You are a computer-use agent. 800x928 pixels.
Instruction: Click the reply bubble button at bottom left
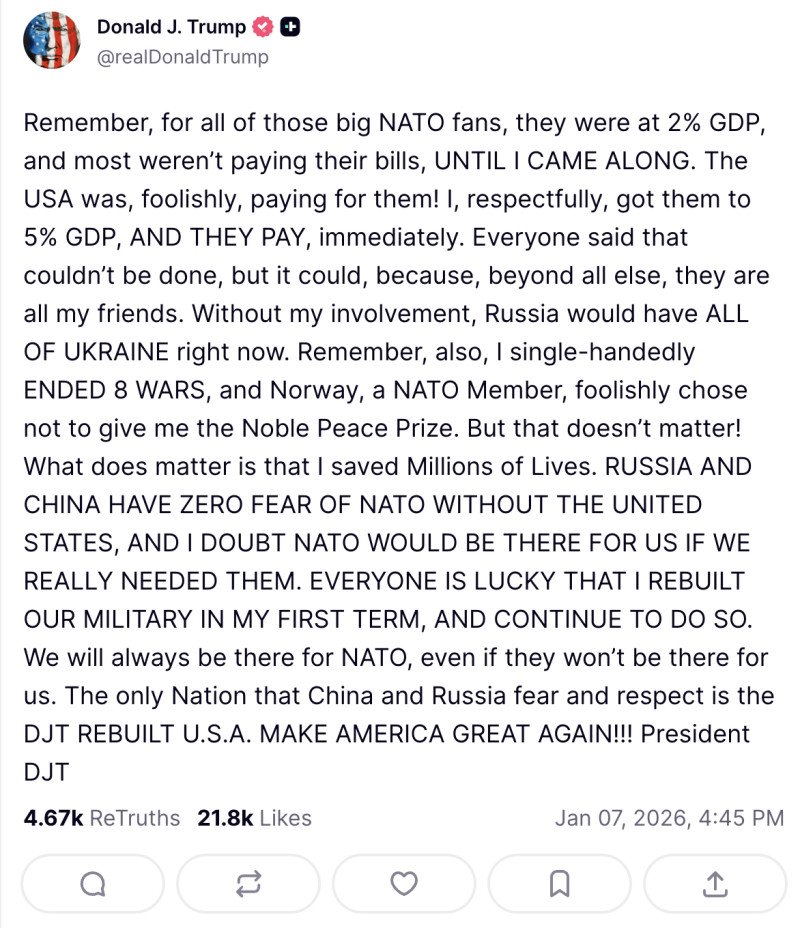click(93, 883)
